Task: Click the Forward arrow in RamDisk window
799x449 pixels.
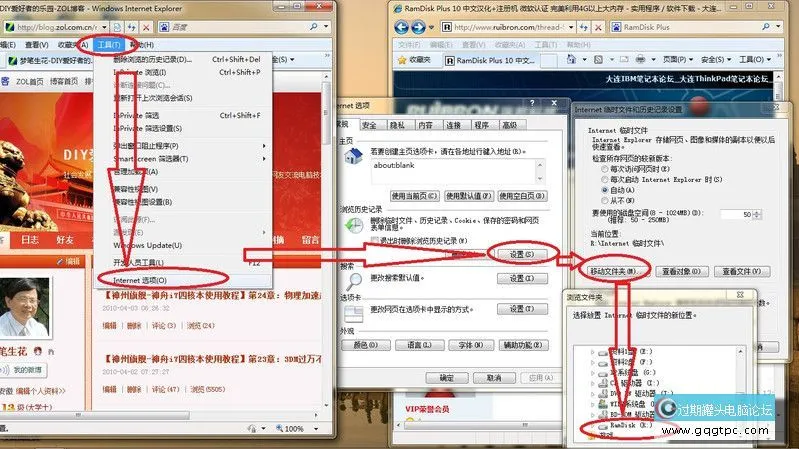Action: (418, 27)
